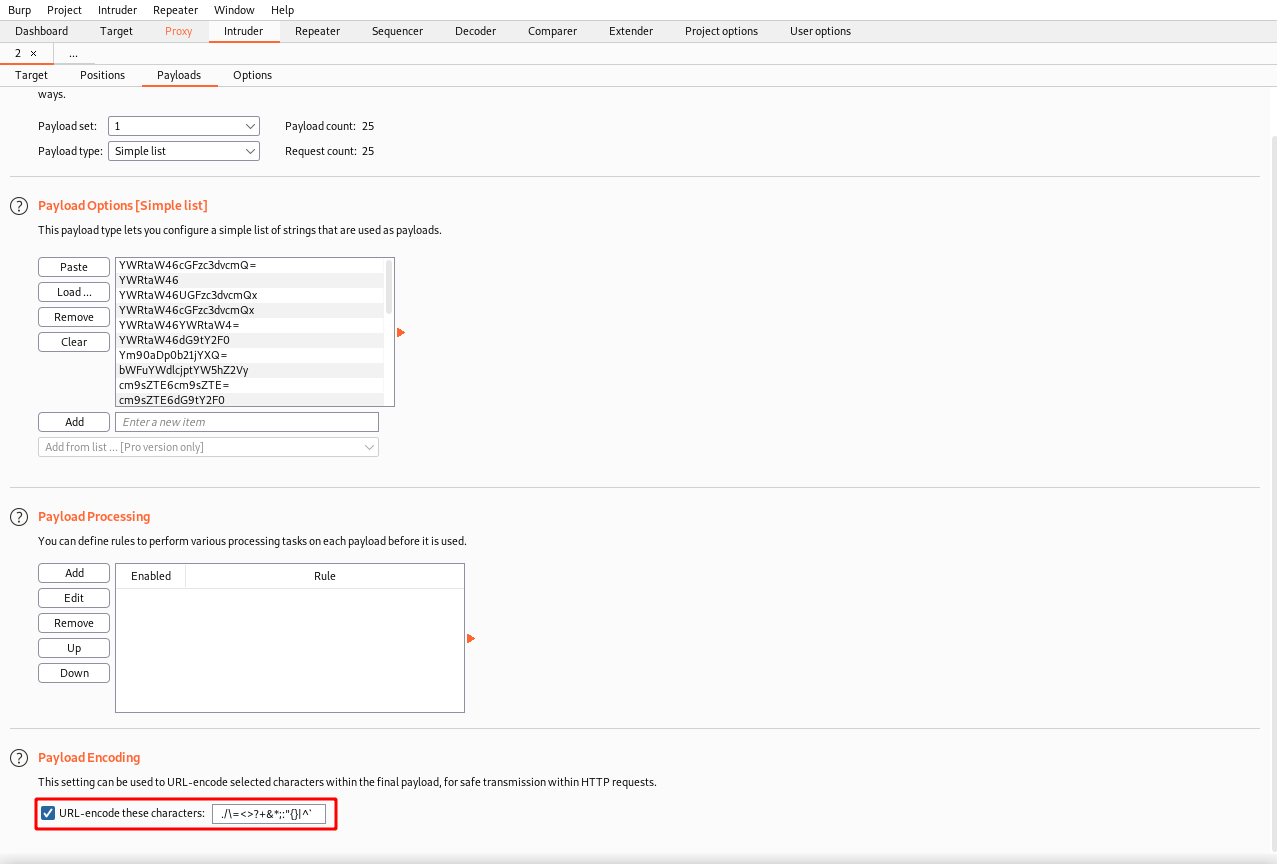Switch to the Decoder tab

click(x=475, y=31)
